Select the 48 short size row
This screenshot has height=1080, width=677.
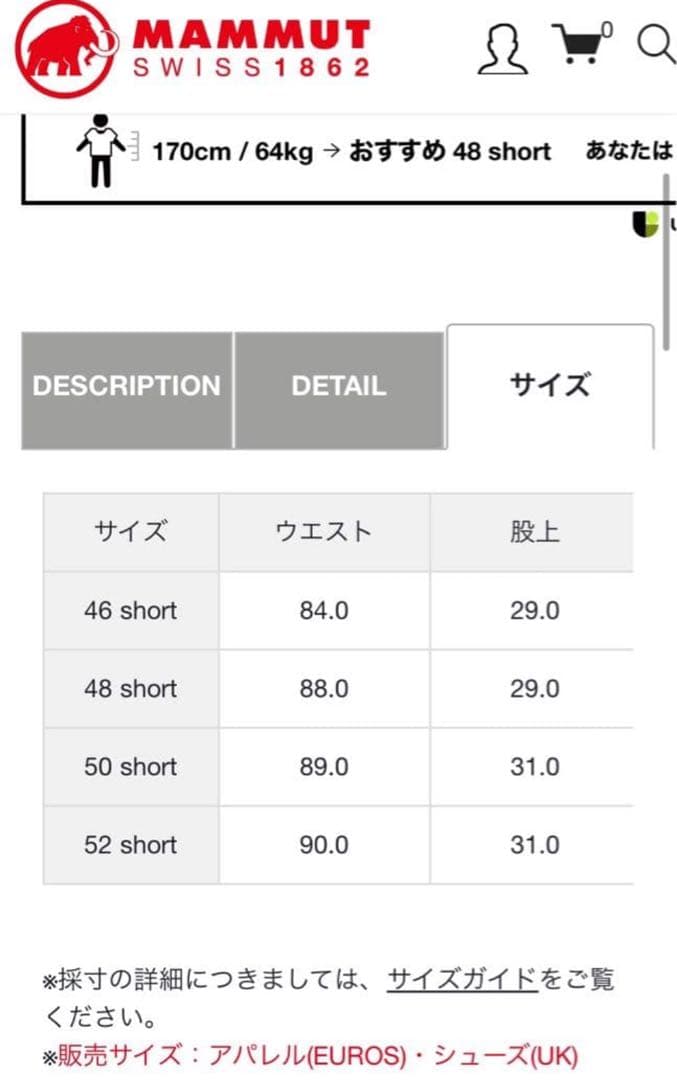pyautogui.click(x=130, y=689)
